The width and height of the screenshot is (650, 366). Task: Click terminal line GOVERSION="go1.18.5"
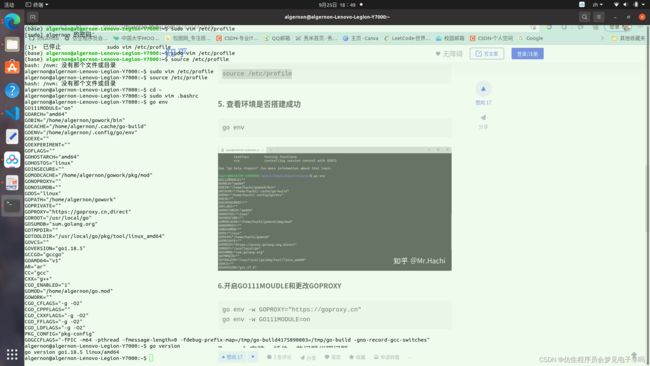55,248
